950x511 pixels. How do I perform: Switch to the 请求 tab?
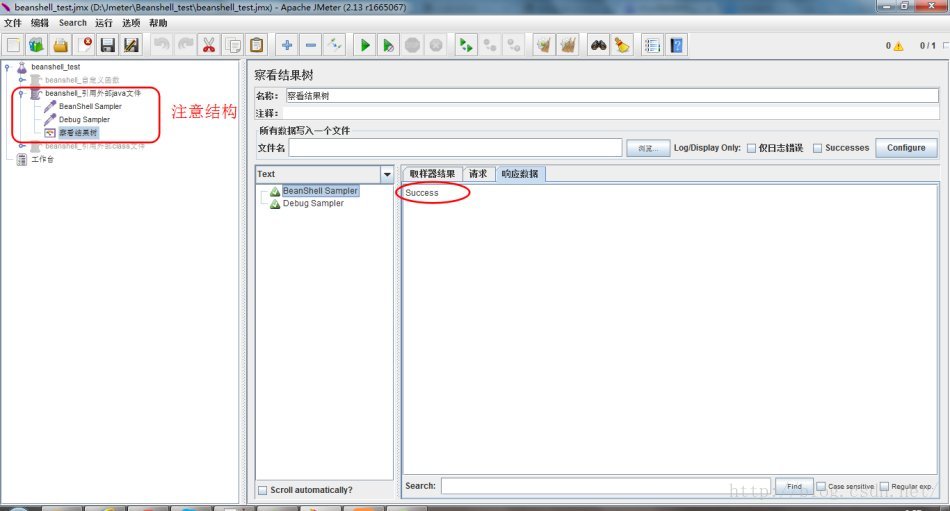point(478,174)
